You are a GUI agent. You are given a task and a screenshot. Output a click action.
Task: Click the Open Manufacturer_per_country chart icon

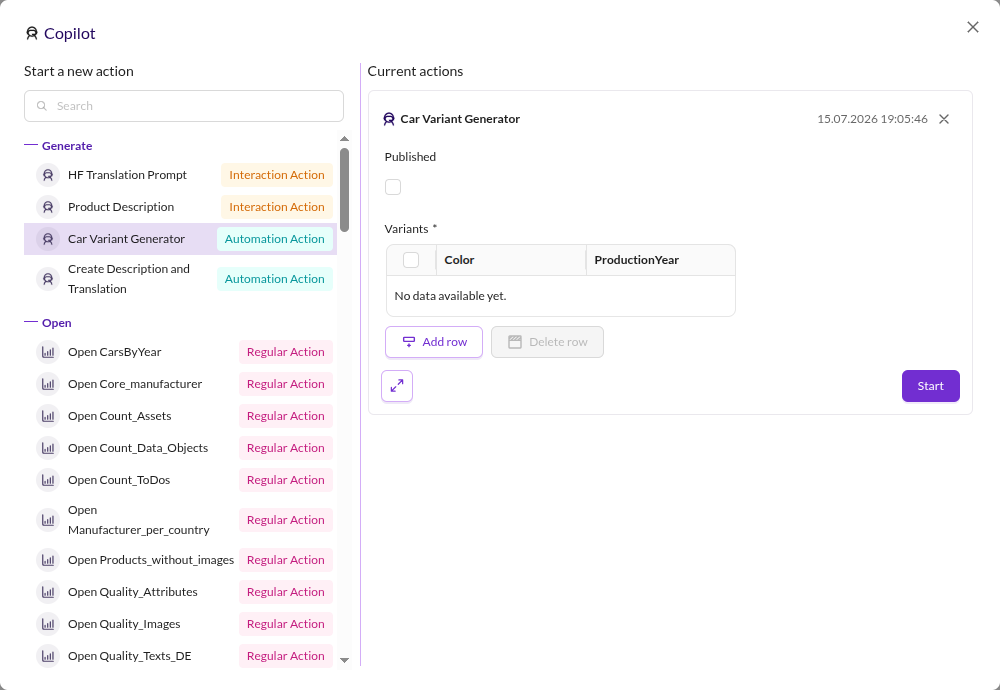(x=48, y=520)
